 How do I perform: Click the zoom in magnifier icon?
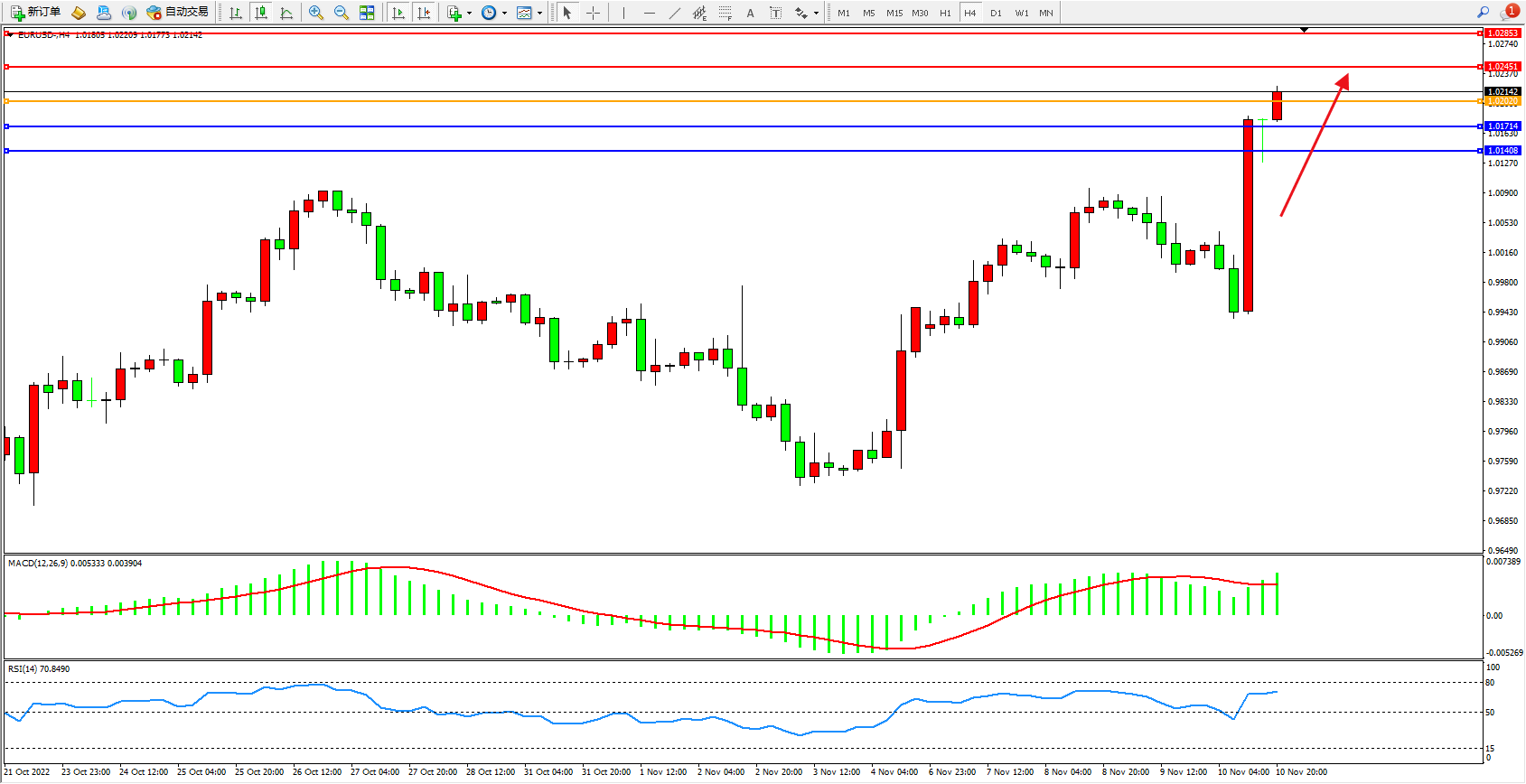point(315,13)
